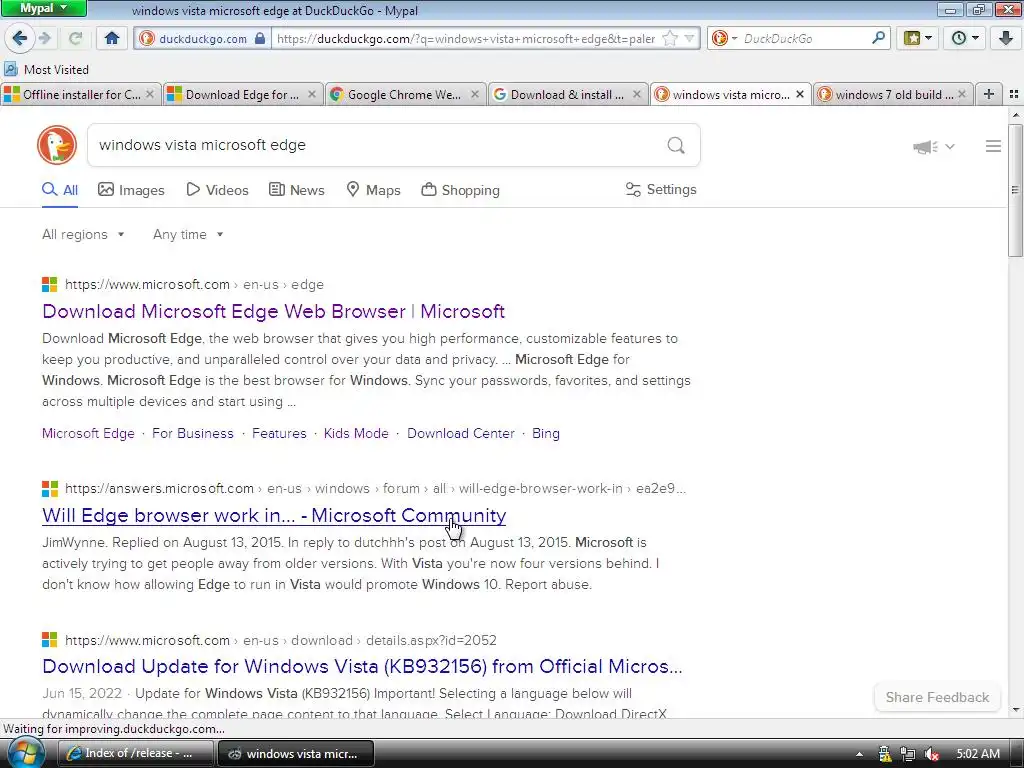Click the DuckDuckGo duck logo
Viewport: 1024px width, 768px height.
pyautogui.click(x=57, y=145)
